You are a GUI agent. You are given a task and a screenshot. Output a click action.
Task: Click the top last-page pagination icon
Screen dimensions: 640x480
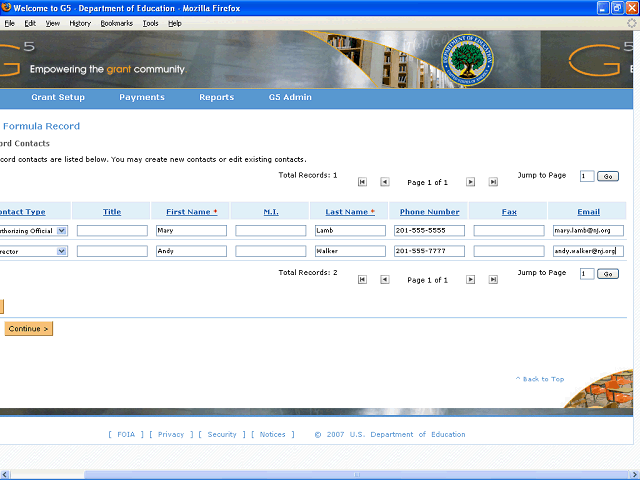[x=493, y=182]
